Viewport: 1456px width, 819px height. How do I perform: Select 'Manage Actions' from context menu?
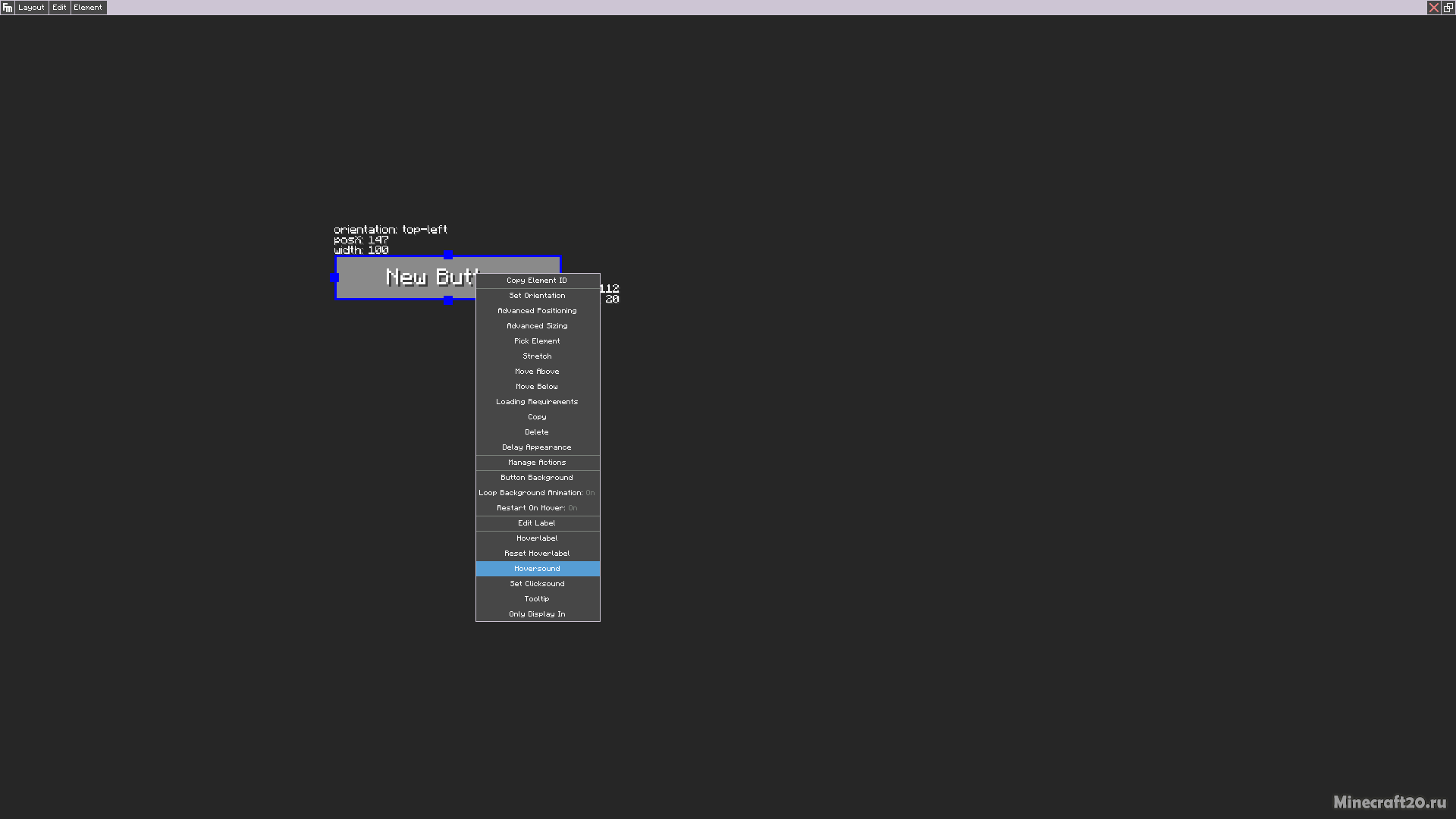pyautogui.click(x=537, y=462)
